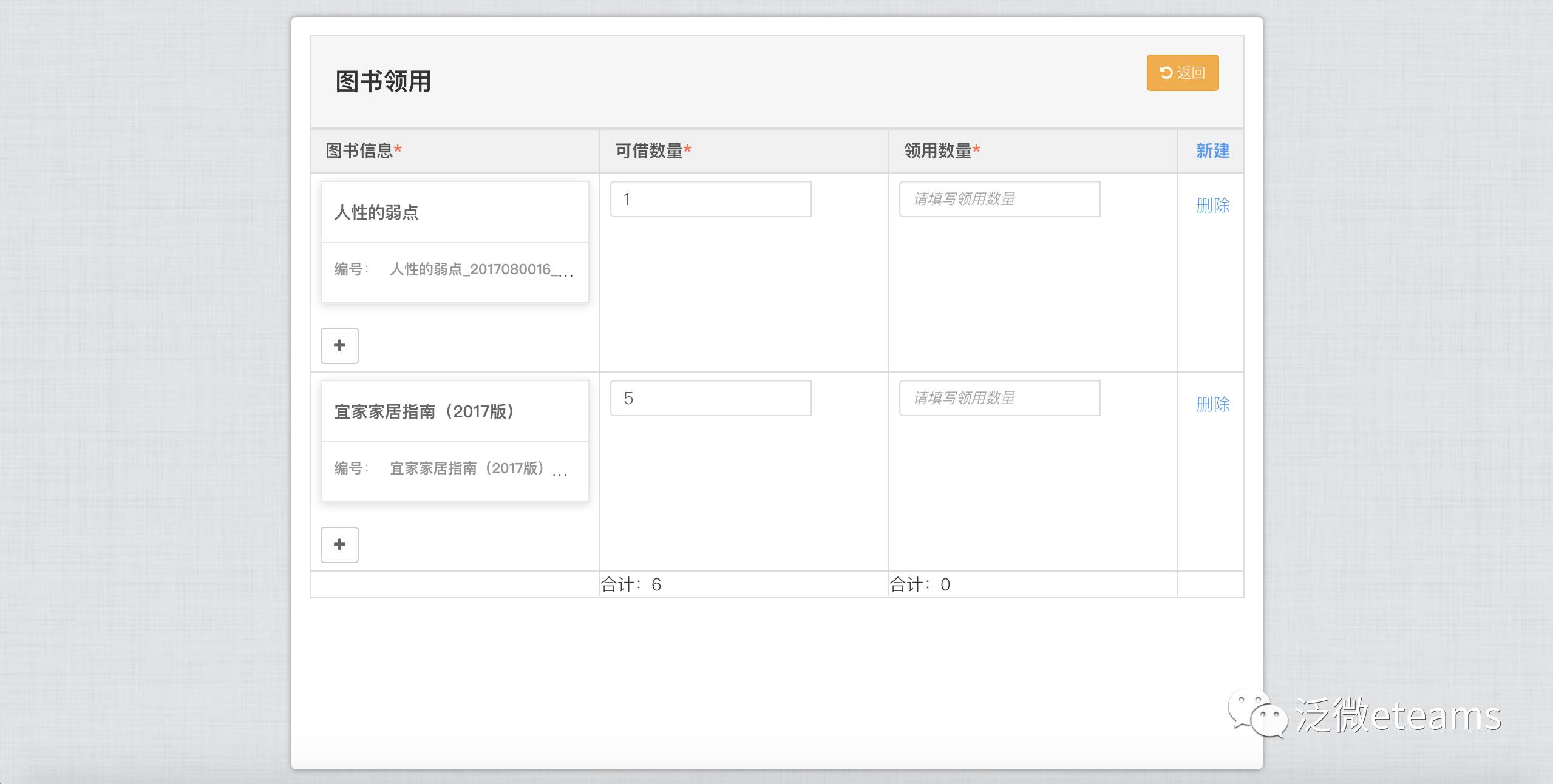Viewport: 1553px width, 784px height.
Task: Focus the 领用数量 input for 宜家家居指南
Action: click(999, 398)
